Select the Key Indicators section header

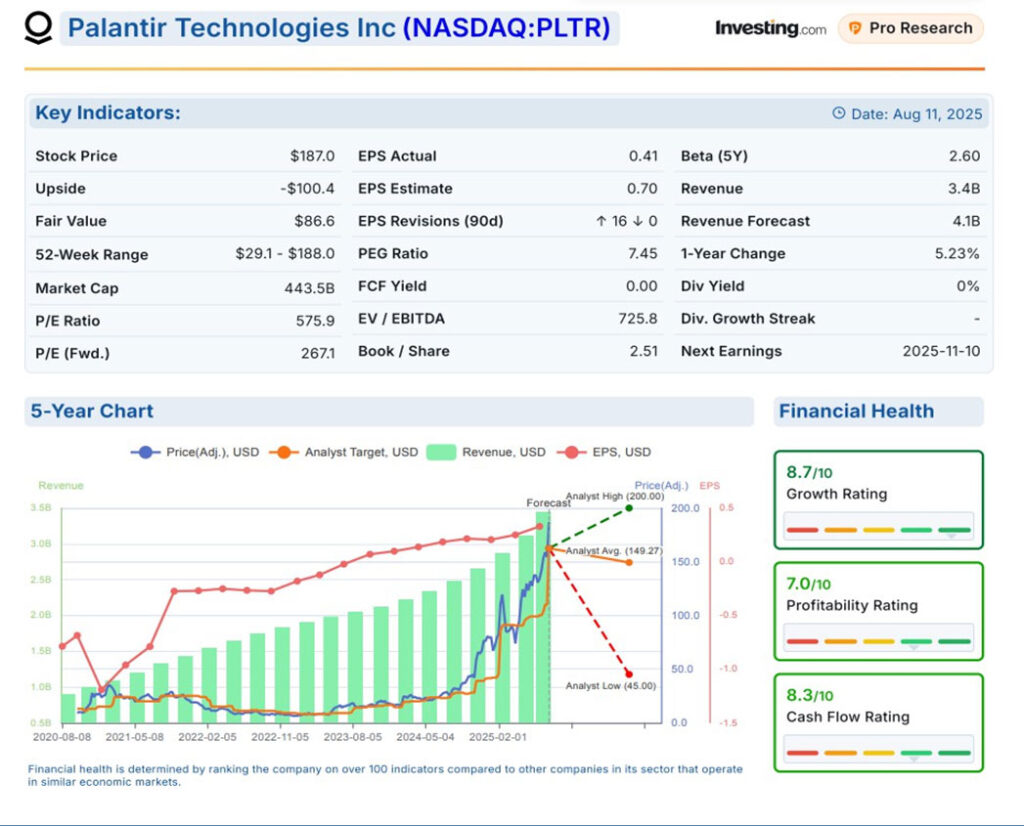(108, 113)
